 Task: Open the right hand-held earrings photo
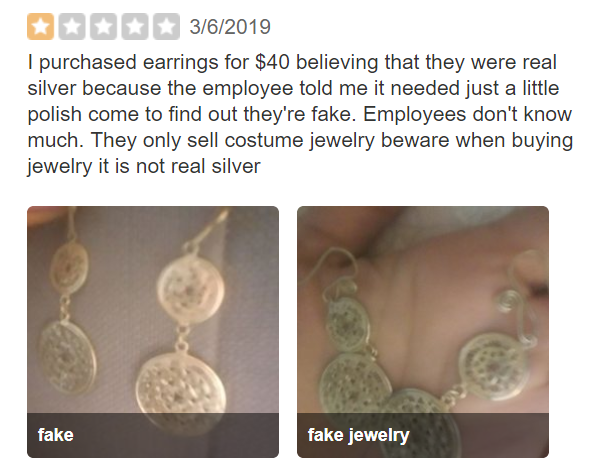click(423, 332)
